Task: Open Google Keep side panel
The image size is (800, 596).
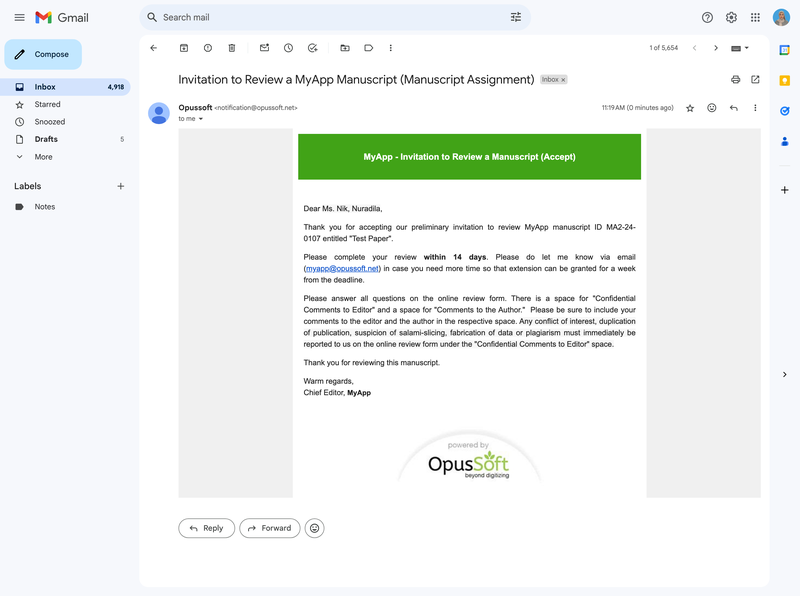Action: (785, 81)
